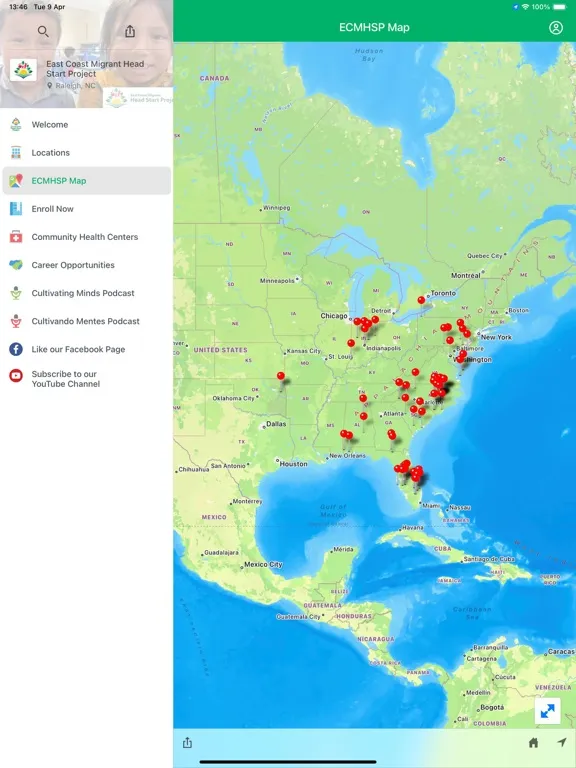
Task: Click the ECMHSP Map pin icon
Action: (16, 181)
